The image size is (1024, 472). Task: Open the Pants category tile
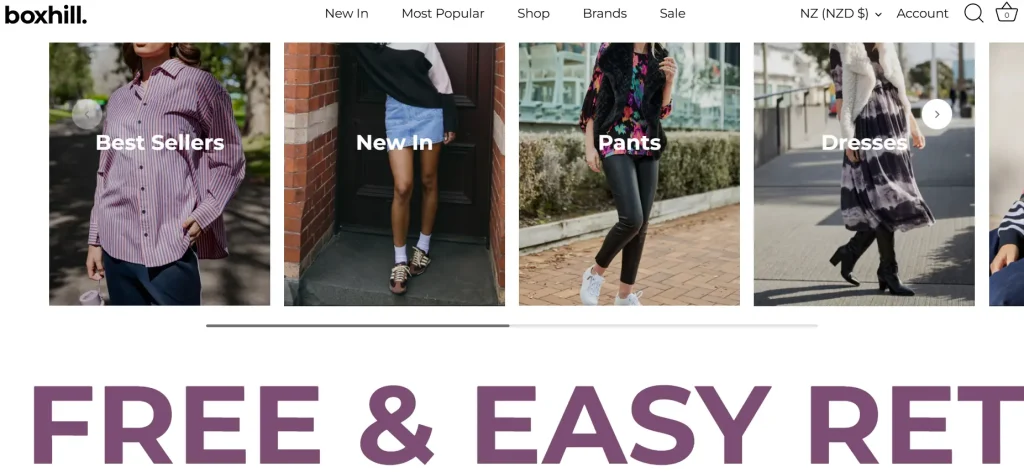pyautogui.click(x=630, y=174)
